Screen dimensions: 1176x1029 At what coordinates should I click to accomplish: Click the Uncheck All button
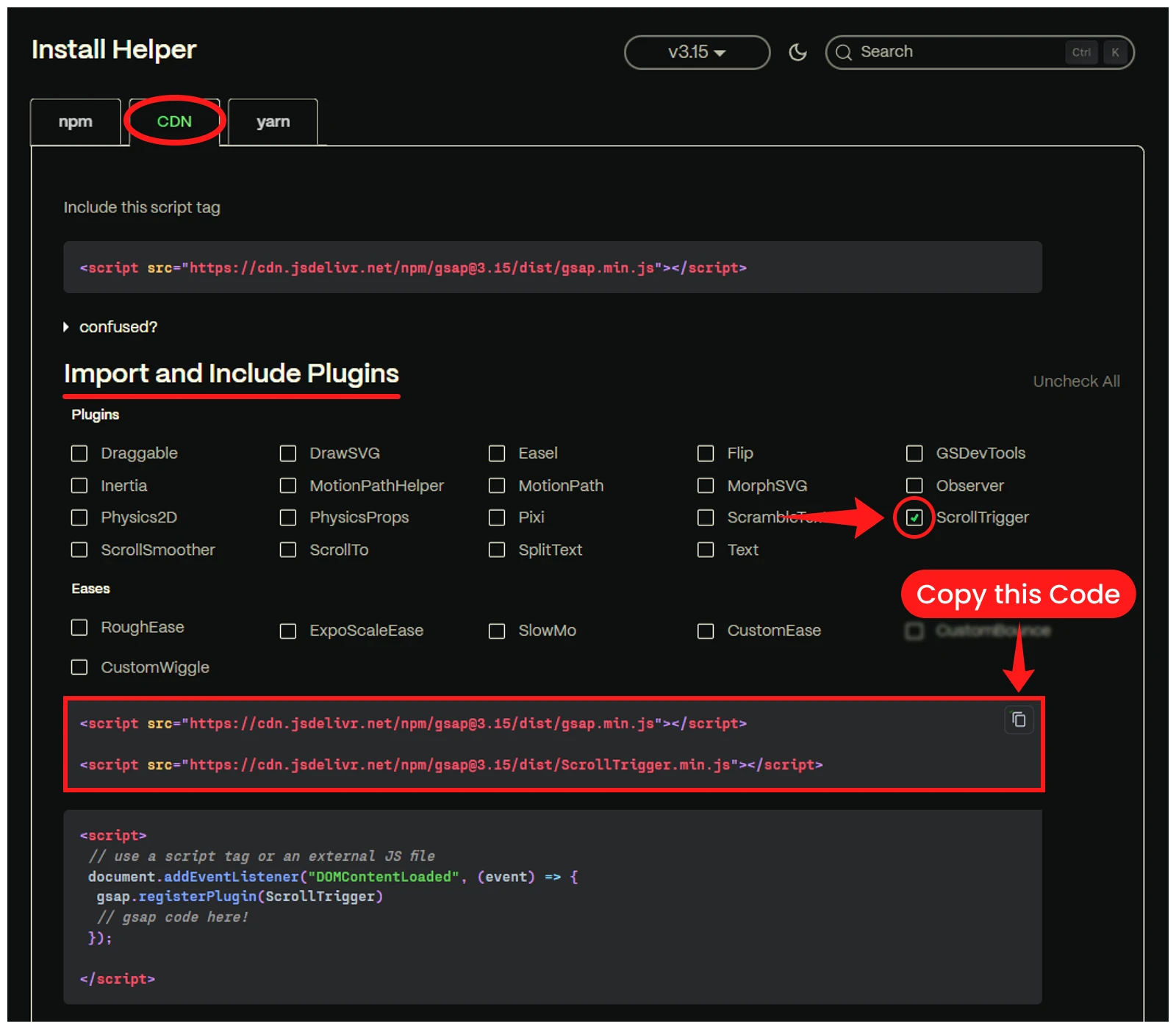pos(1076,381)
